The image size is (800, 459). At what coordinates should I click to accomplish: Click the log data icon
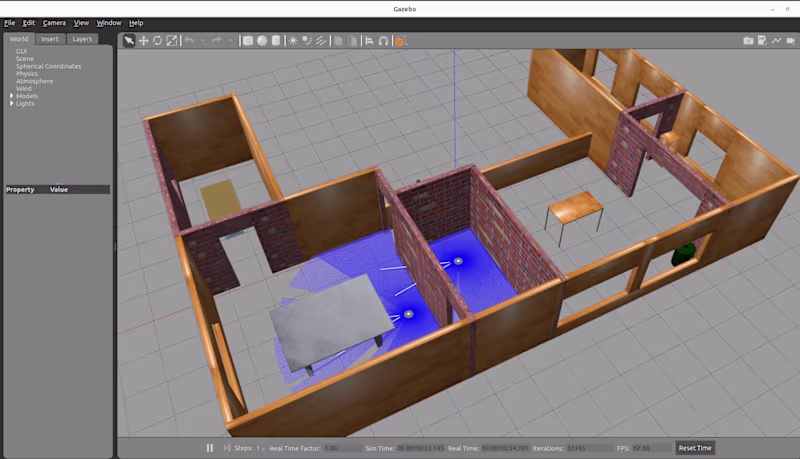tap(762, 41)
